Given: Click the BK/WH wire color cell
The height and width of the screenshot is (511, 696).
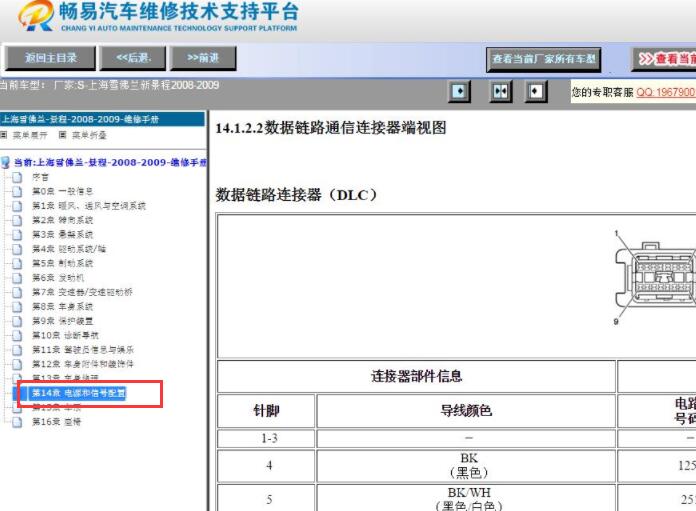Looking at the screenshot, I should click(468, 499).
